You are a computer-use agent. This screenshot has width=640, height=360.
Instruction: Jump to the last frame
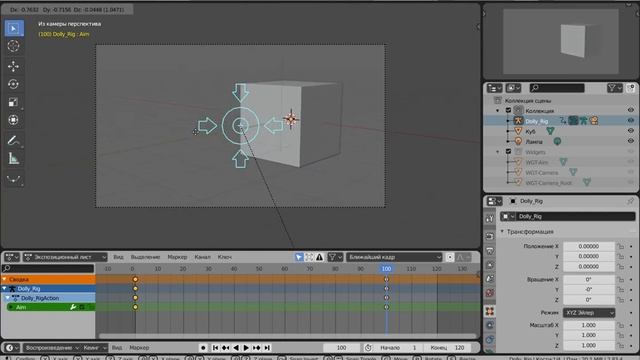(267, 348)
